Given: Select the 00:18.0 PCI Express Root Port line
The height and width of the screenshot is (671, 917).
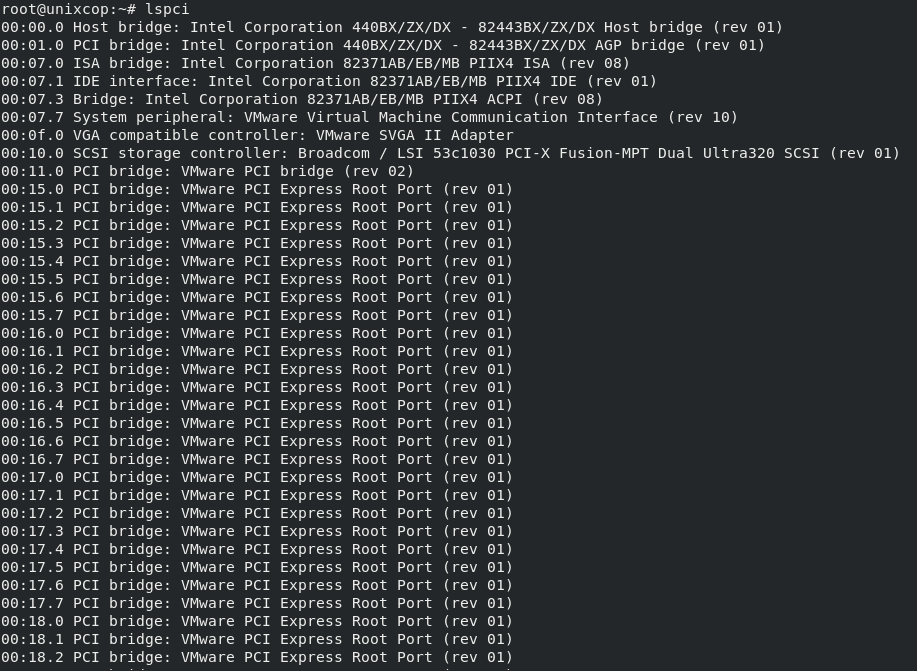Looking at the screenshot, I should point(257,621).
